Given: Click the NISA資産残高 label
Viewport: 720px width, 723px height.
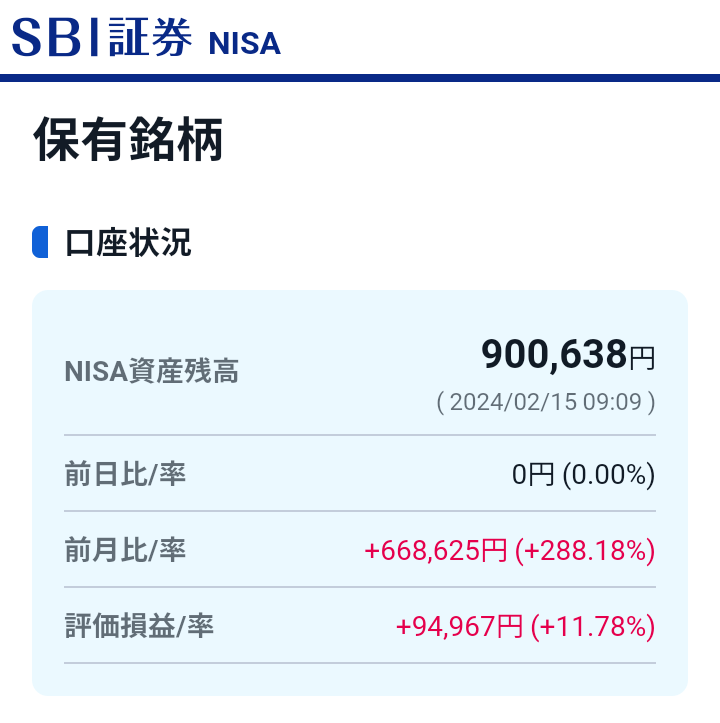Looking at the screenshot, I should coord(151,371).
